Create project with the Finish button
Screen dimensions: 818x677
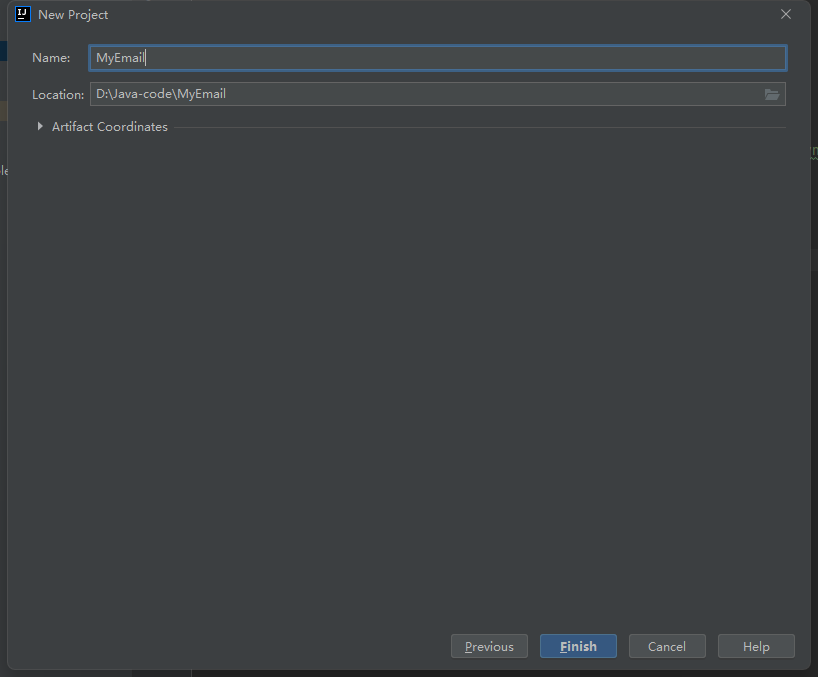pyautogui.click(x=578, y=646)
